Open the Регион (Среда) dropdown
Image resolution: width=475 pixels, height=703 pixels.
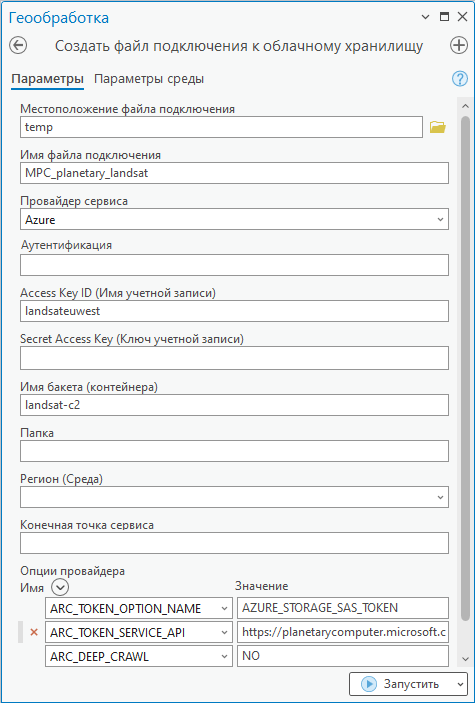(234, 497)
